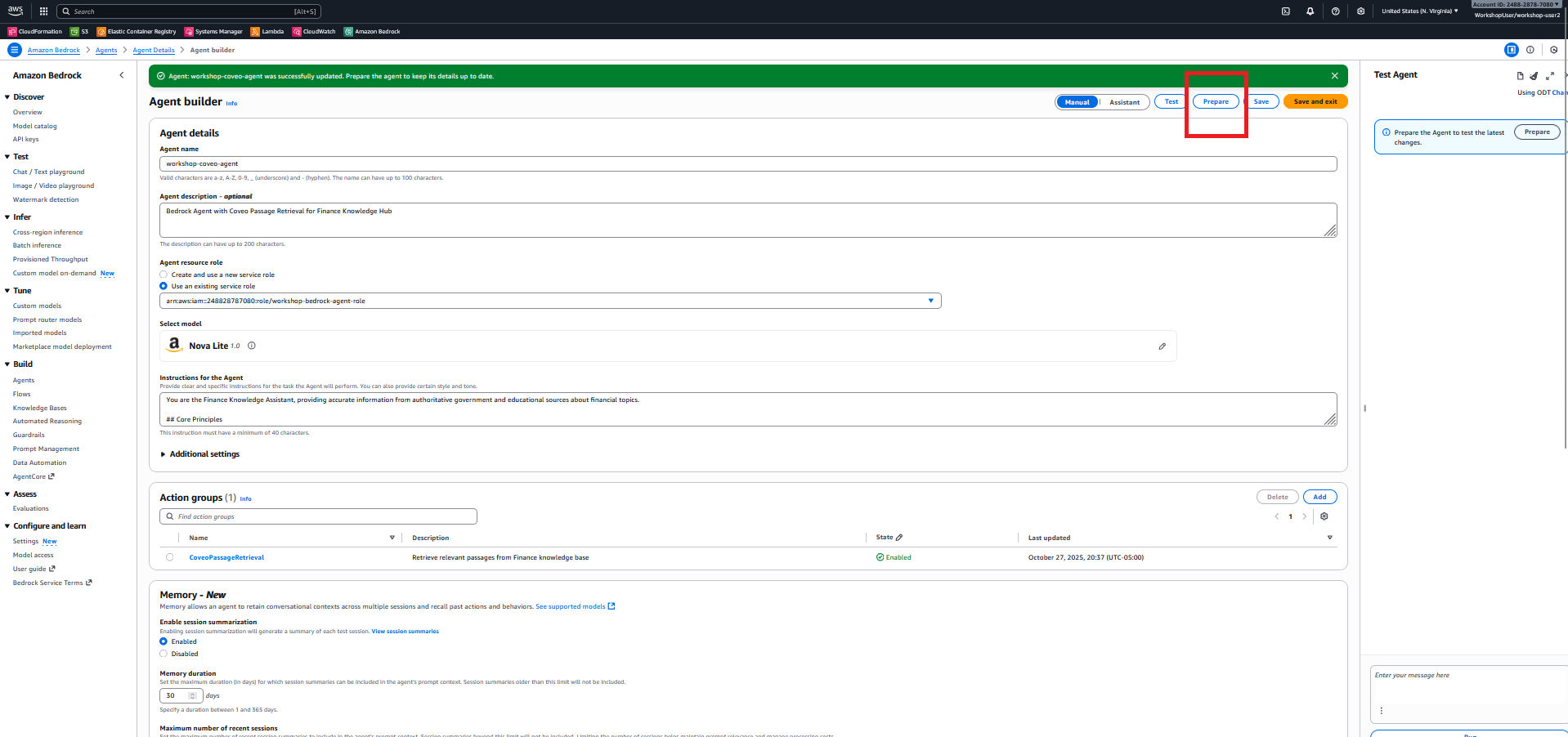The width and height of the screenshot is (1568, 737).
Task: Click the memory duration stepper arrows
Action: coord(192,695)
